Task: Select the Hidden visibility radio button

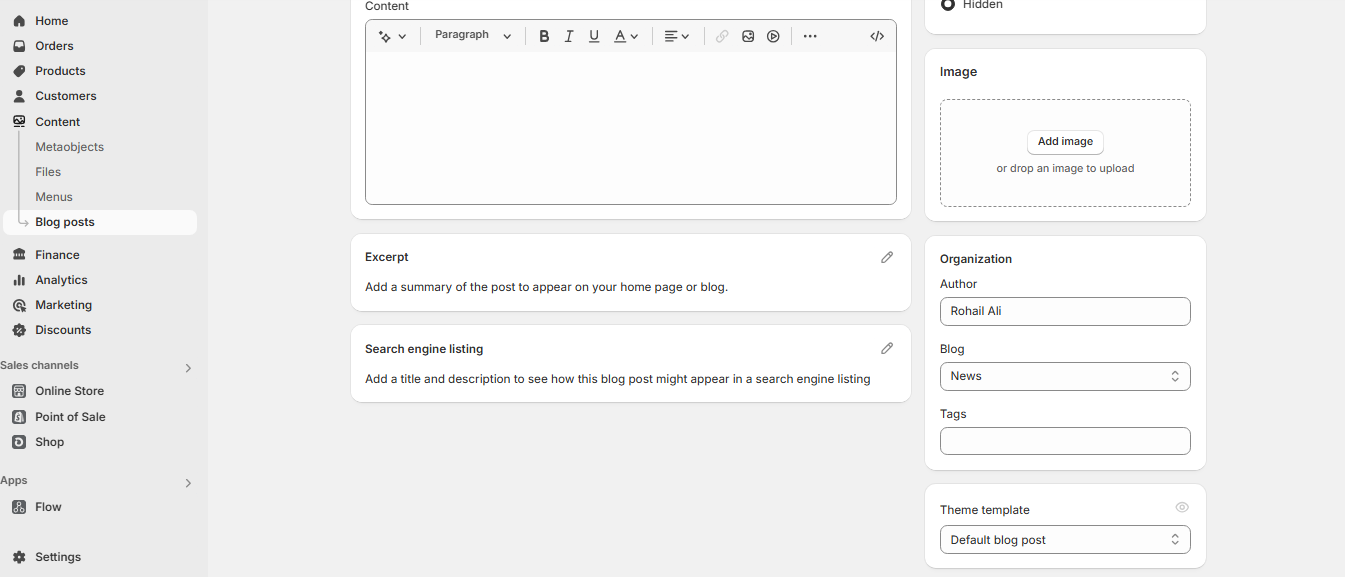Action: click(948, 5)
